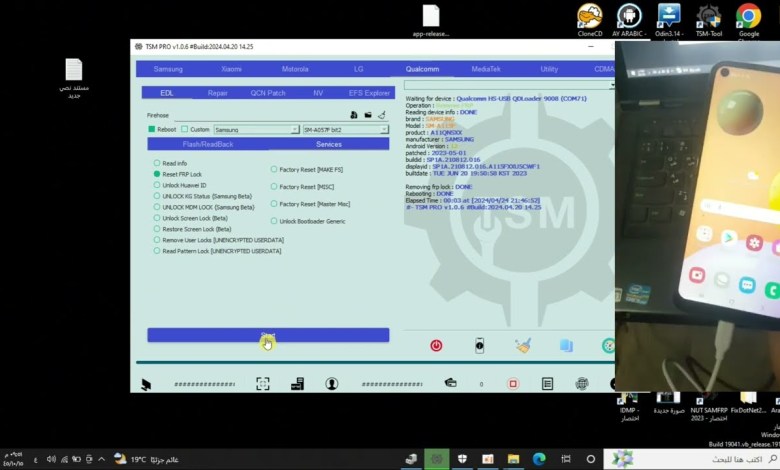Screen dimensions: 780x470
Task: Enable the Custom checkbox
Action: tap(185, 129)
